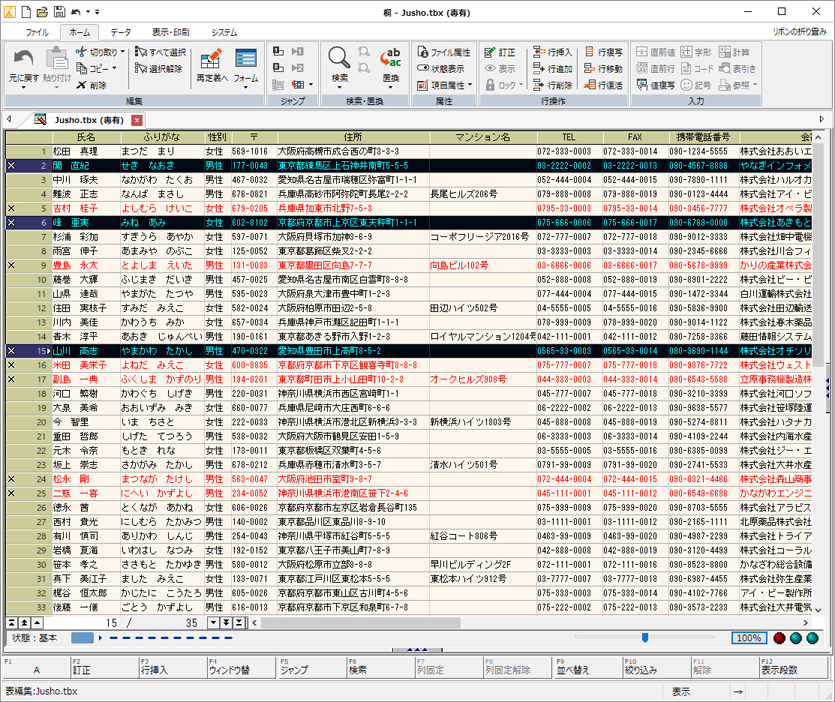Toggle selection mark of row 2

[x=11, y=166]
